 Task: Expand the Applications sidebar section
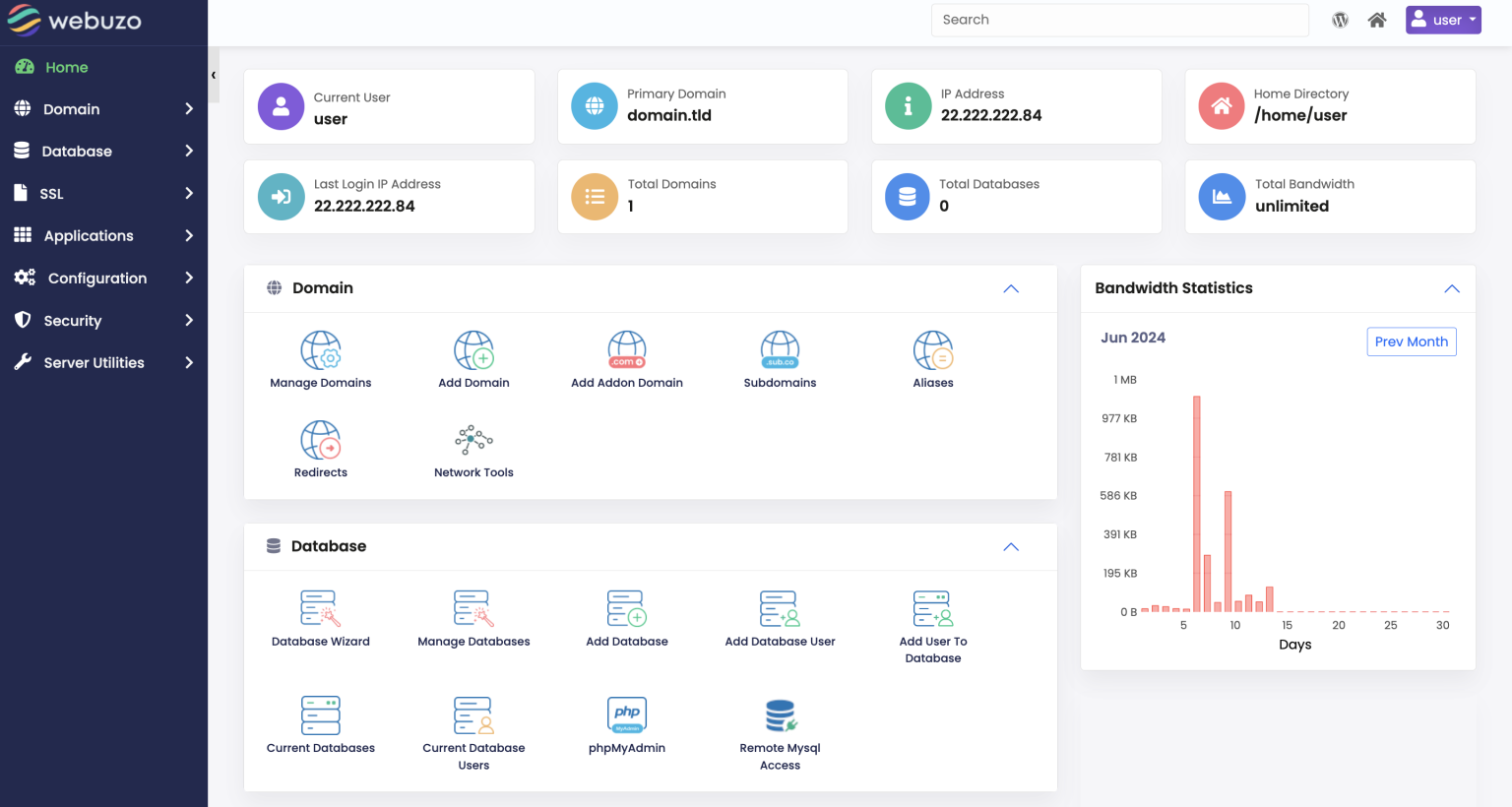click(89, 235)
